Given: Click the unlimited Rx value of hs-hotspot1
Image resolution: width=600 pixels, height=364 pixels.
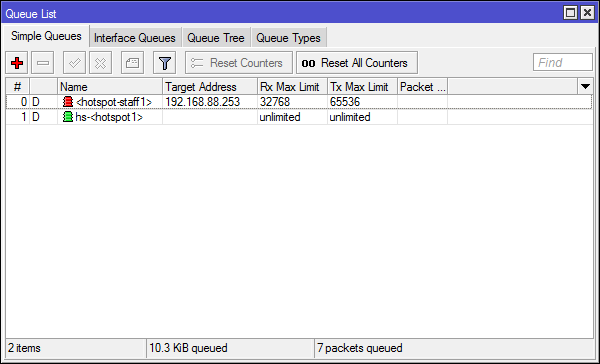Looking at the screenshot, I should 280,117.
